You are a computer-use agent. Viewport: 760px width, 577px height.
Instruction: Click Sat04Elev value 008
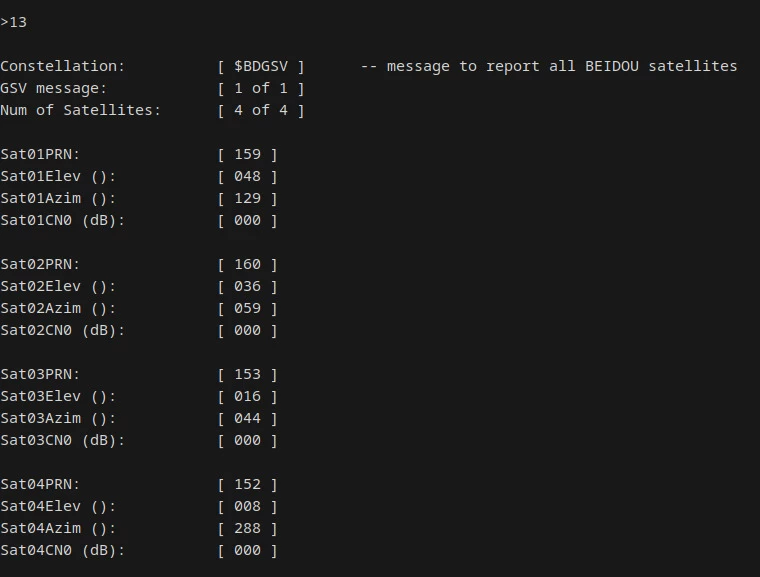(x=248, y=506)
